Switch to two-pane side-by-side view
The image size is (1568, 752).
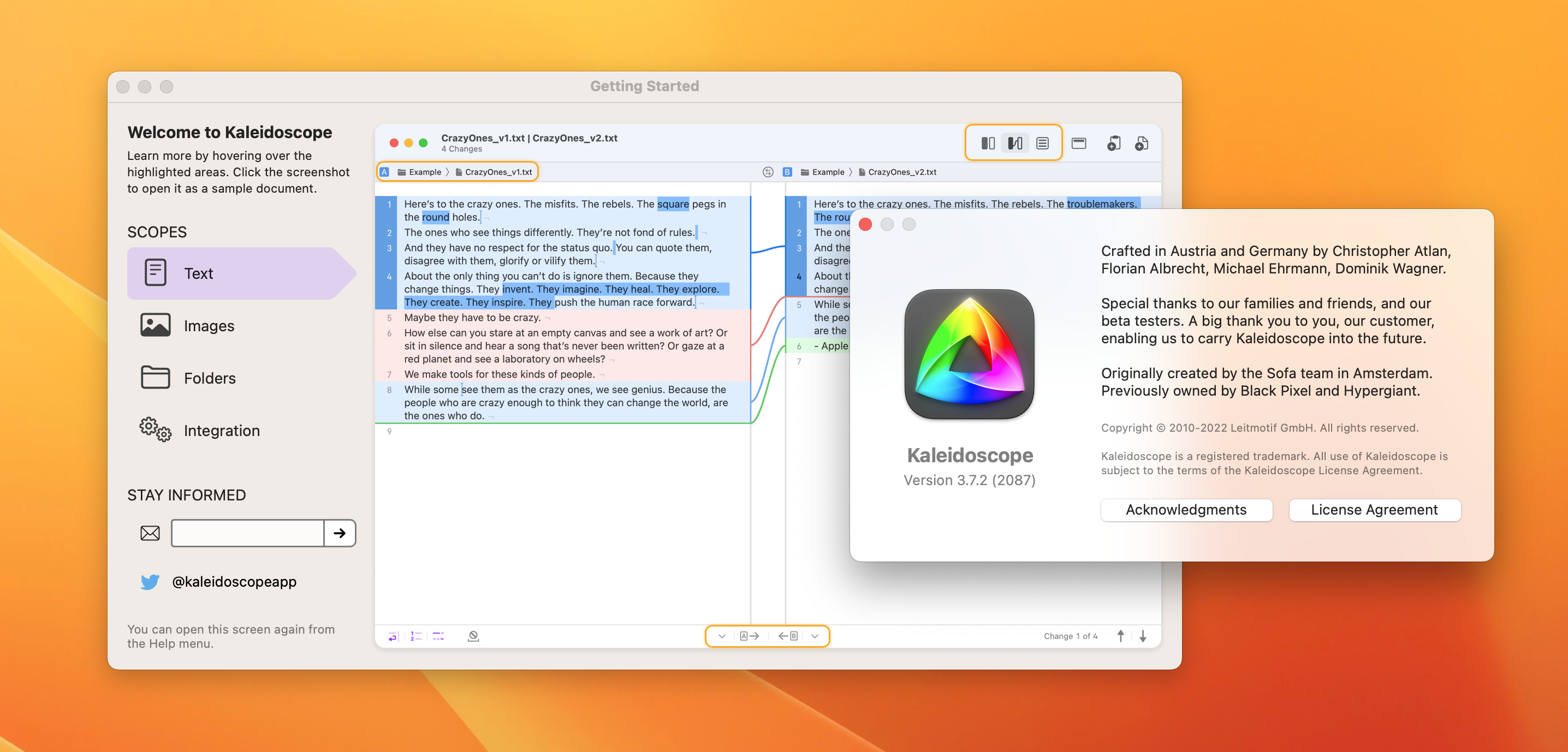[988, 142]
